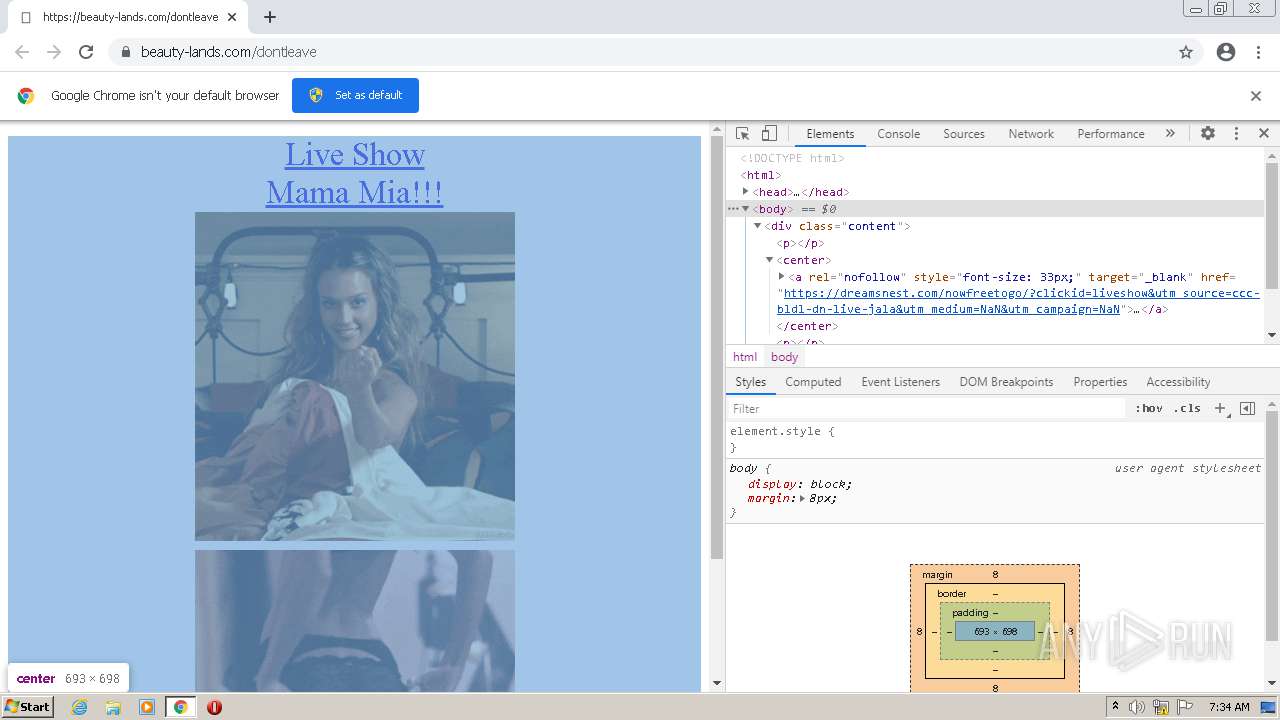Open the Chrome main menu

pos(1259,52)
